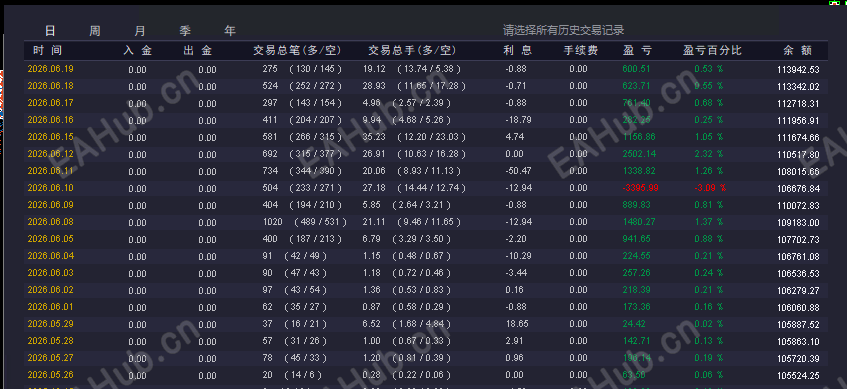Viewport: 847px width, 389px height.
Task: Click the 利息 column header
Action: click(517, 50)
